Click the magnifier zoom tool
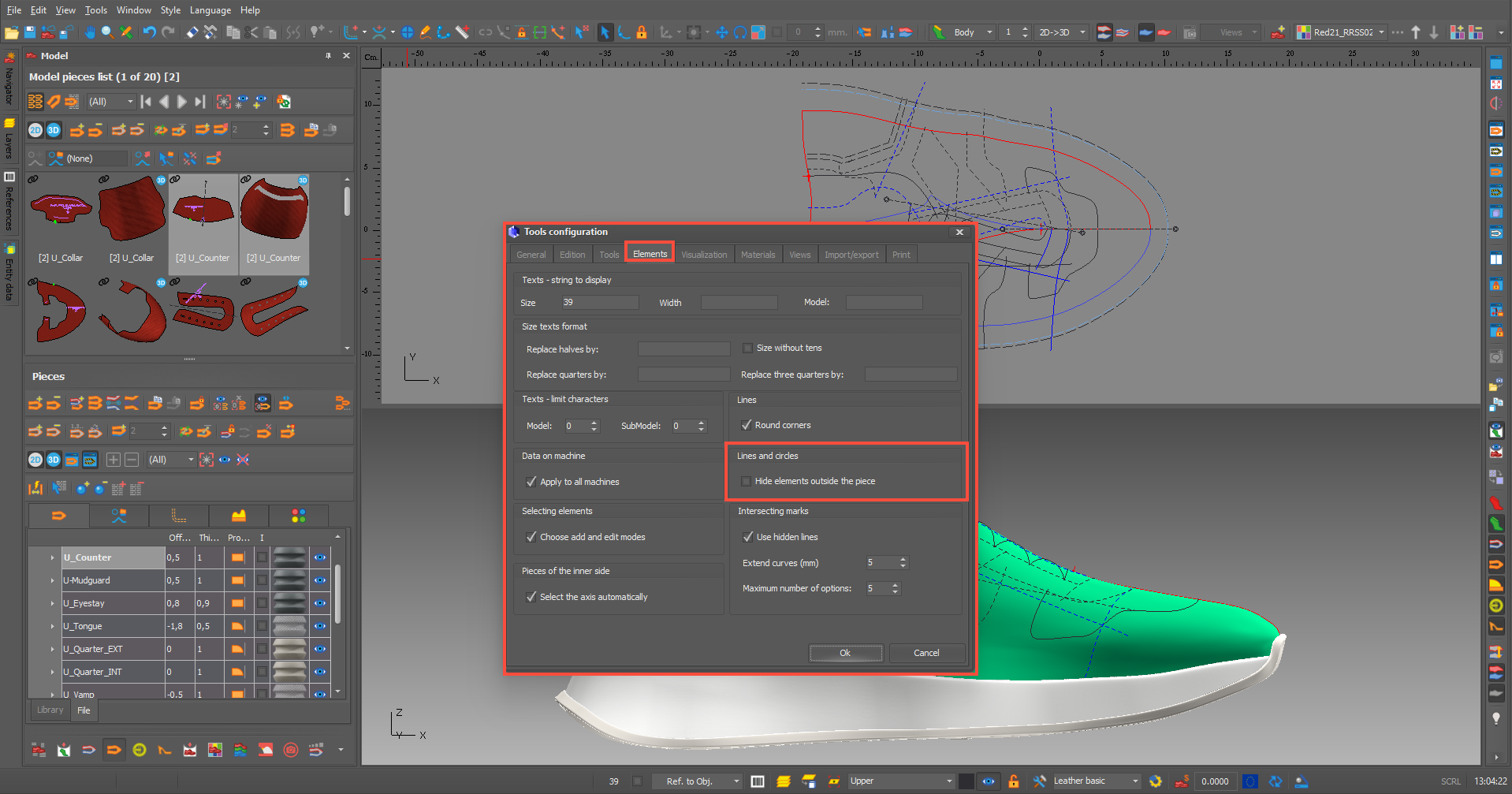The height and width of the screenshot is (794, 1512). point(107,32)
